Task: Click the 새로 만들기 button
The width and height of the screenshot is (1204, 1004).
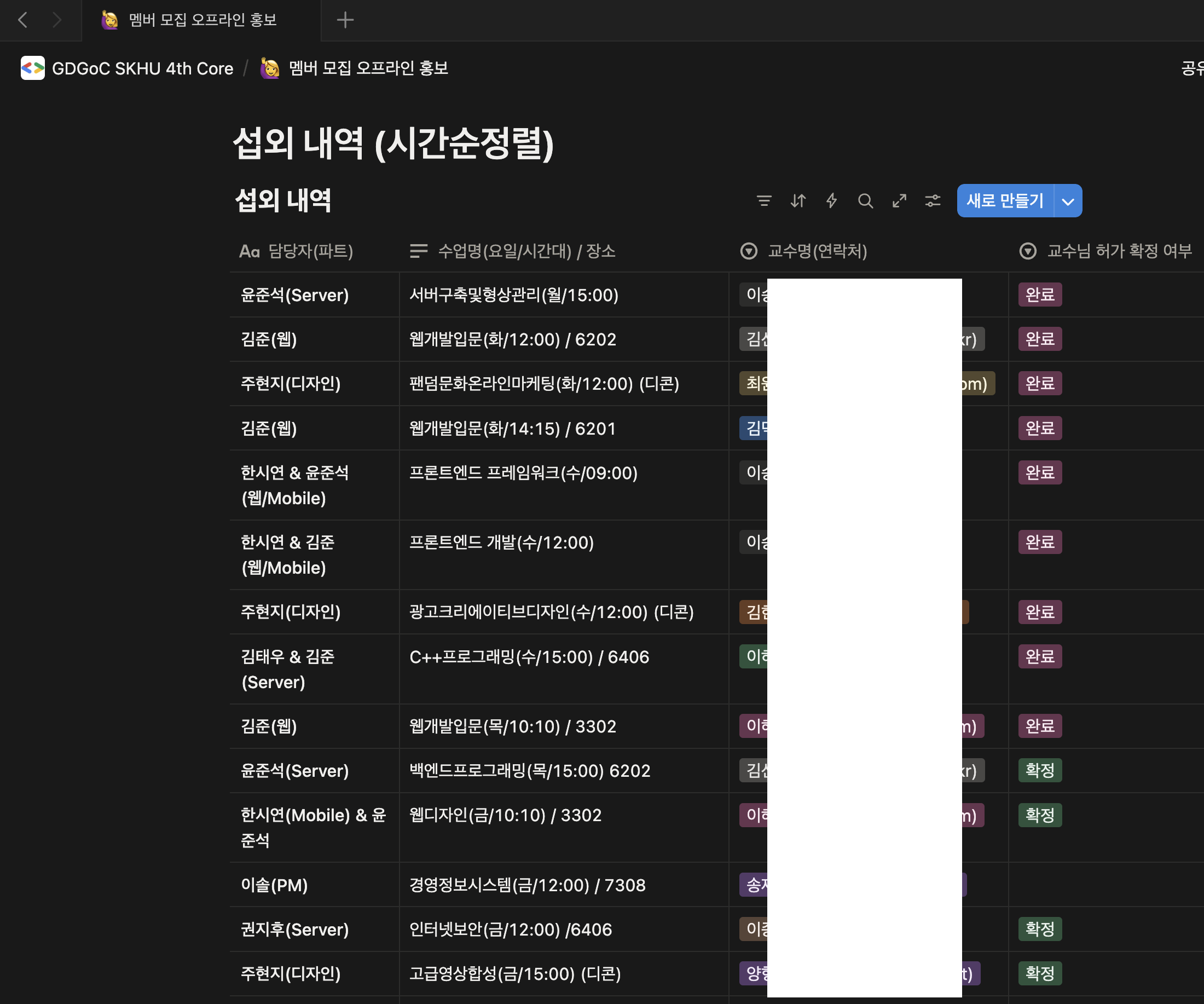Action: pyautogui.click(x=1004, y=201)
